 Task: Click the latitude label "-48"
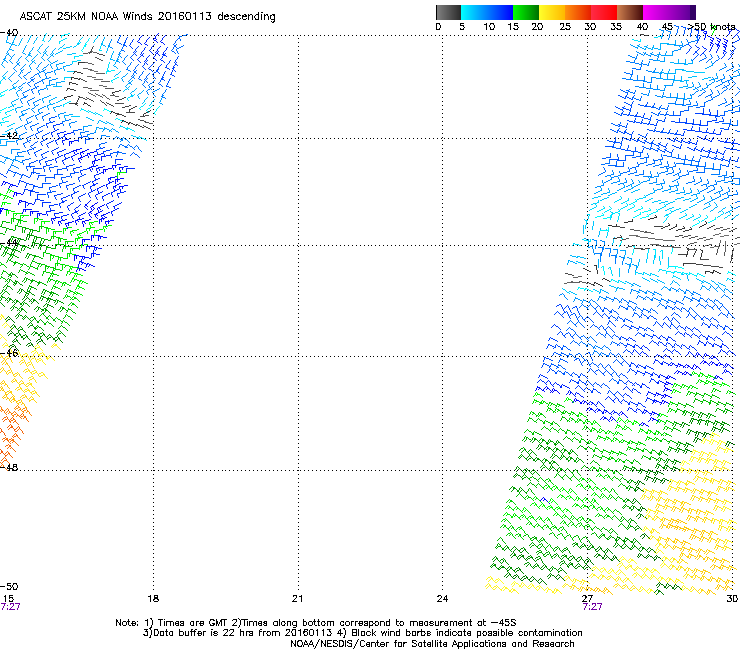coord(9,467)
